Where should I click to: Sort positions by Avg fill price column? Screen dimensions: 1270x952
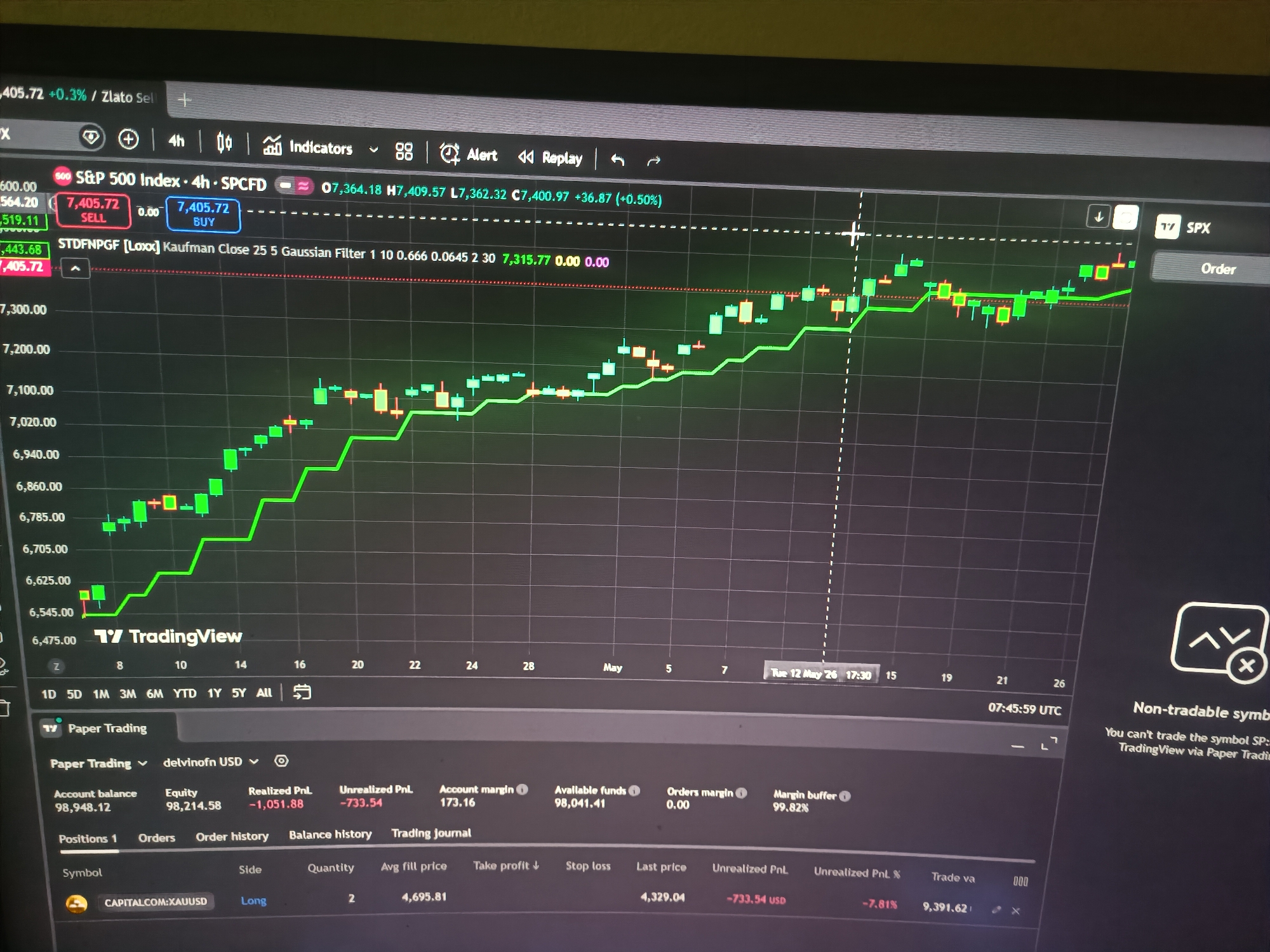(x=413, y=866)
